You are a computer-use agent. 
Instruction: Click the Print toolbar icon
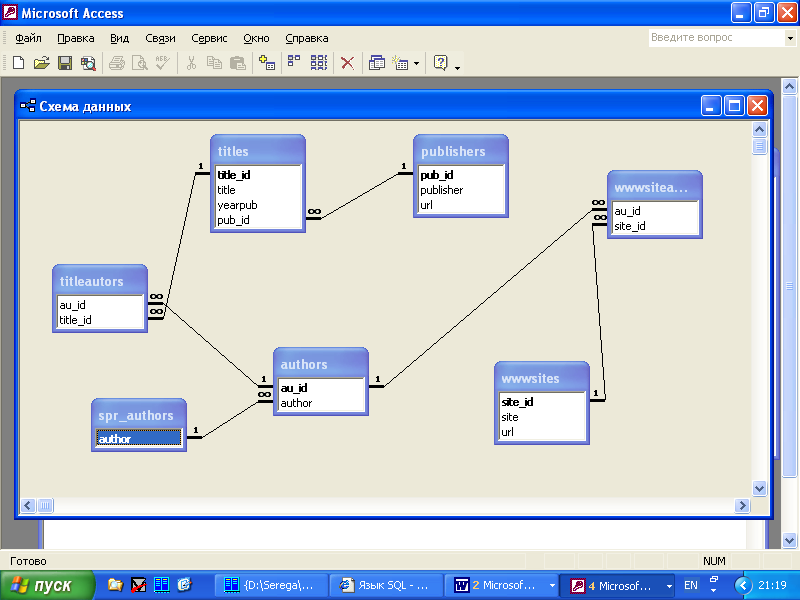117,63
